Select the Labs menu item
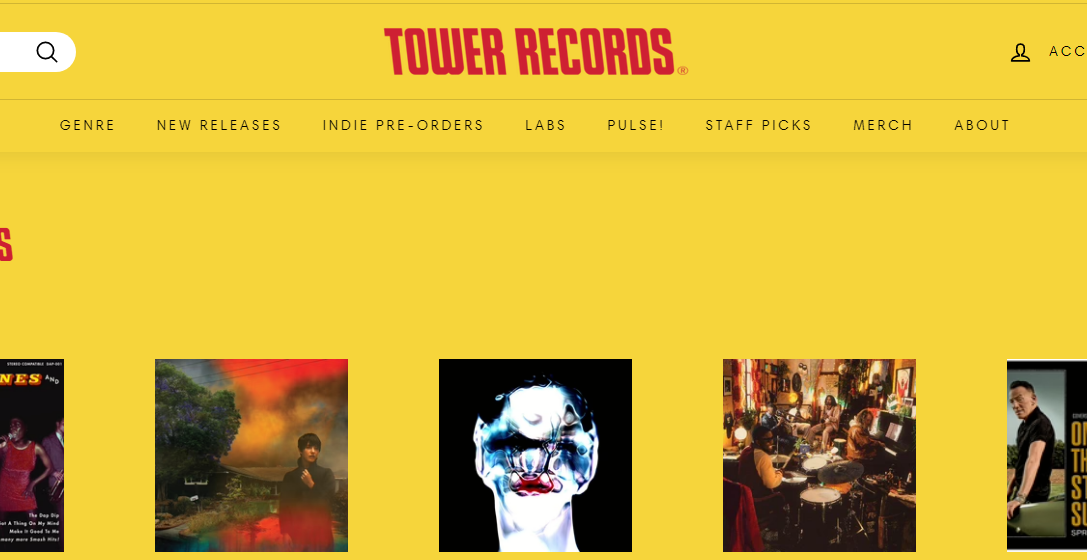This screenshot has width=1087, height=560. pyautogui.click(x=546, y=125)
